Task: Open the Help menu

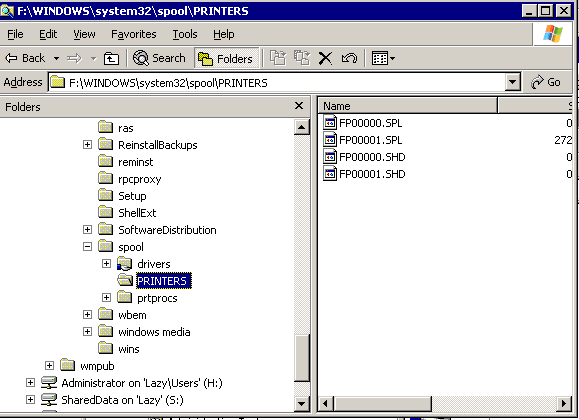Action: (x=224, y=34)
